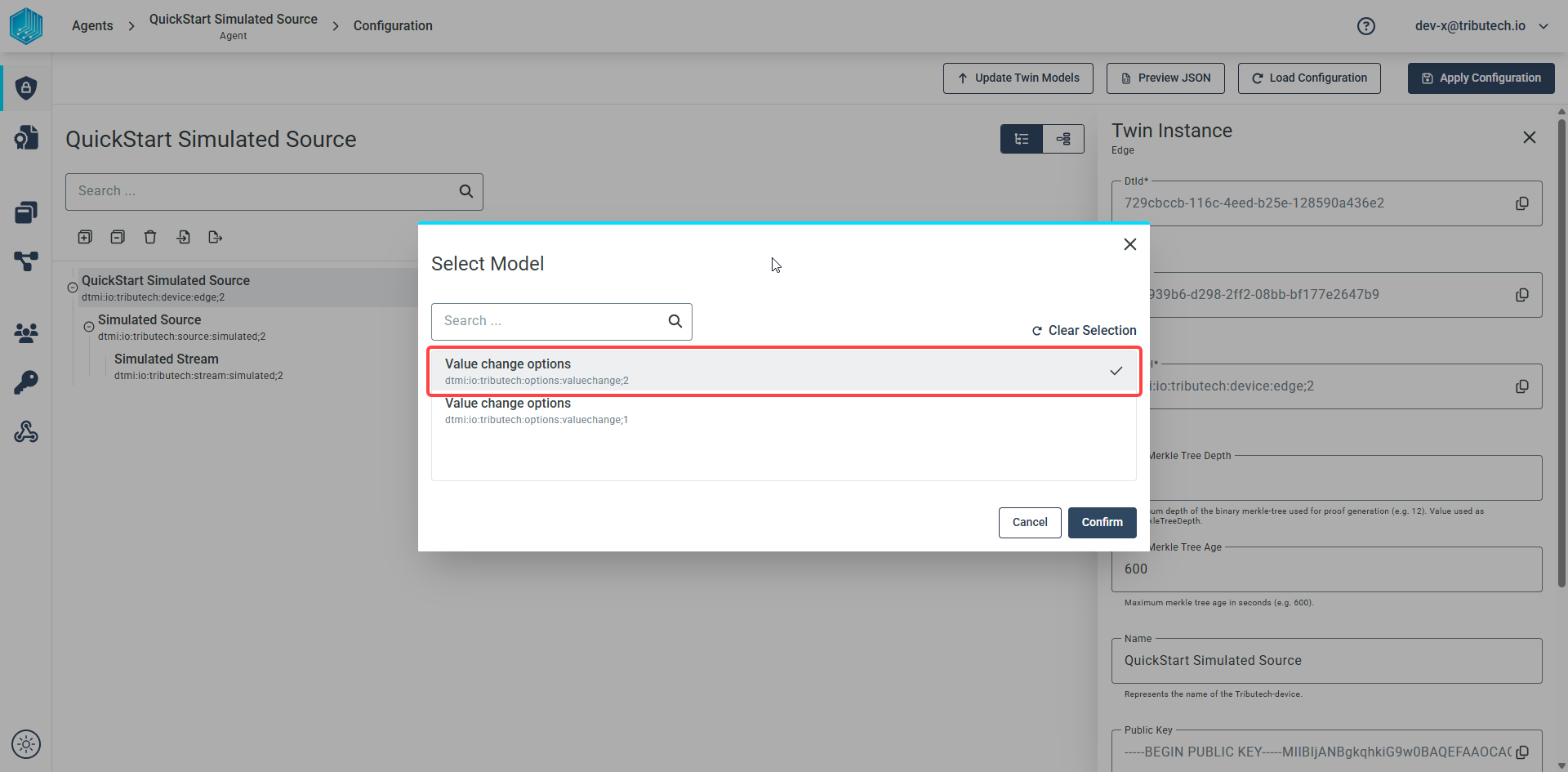The height and width of the screenshot is (772, 1568).
Task: Open the dev-x@tributech.io account dropdown
Action: pos(1481,26)
